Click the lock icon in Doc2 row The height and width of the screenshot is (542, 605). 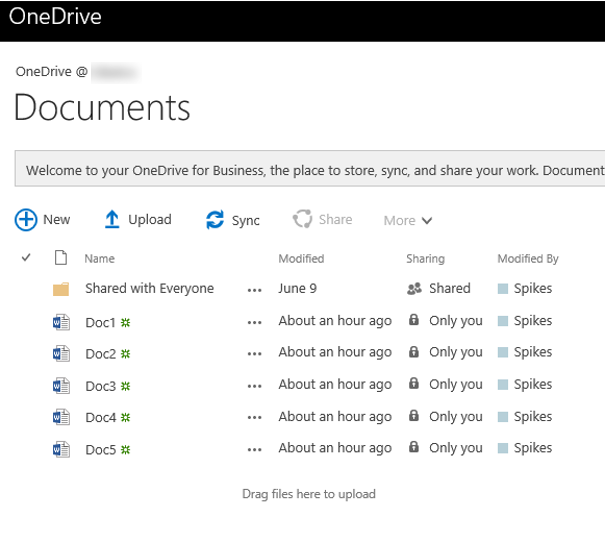[x=414, y=351]
